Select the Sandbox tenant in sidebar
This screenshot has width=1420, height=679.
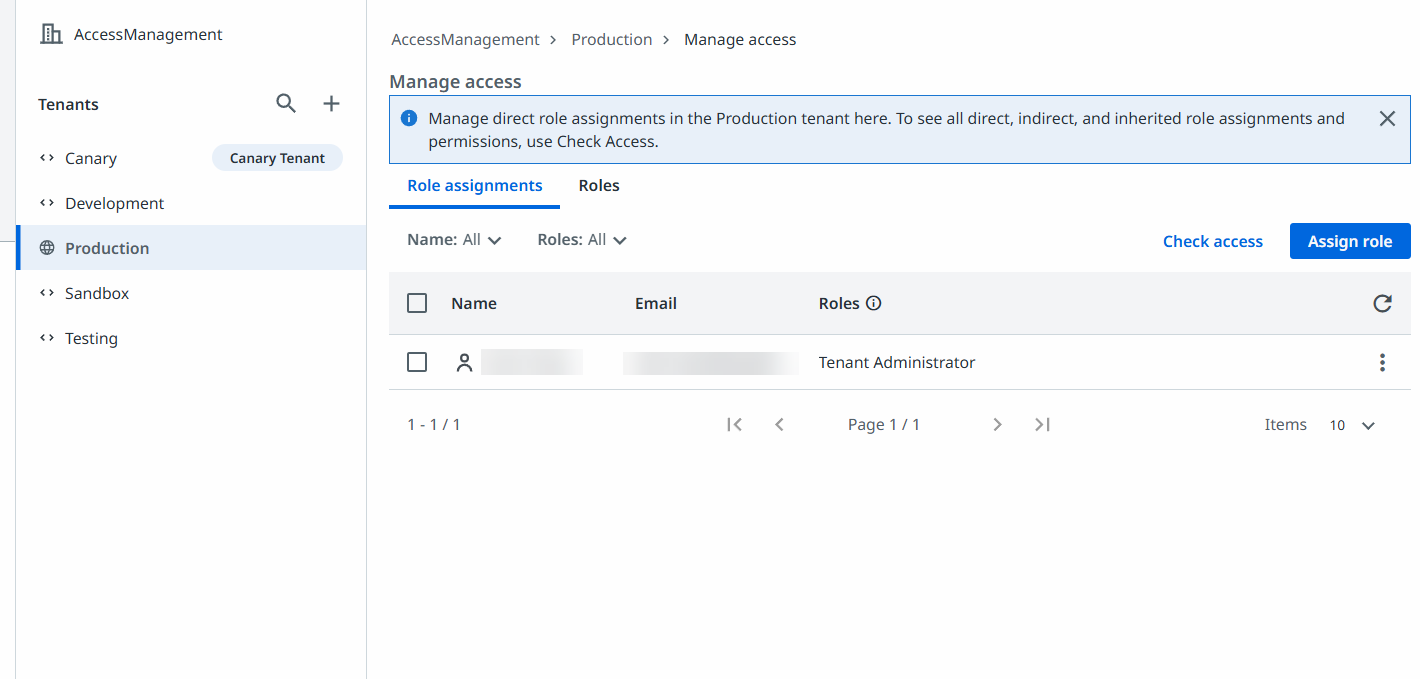tap(97, 294)
